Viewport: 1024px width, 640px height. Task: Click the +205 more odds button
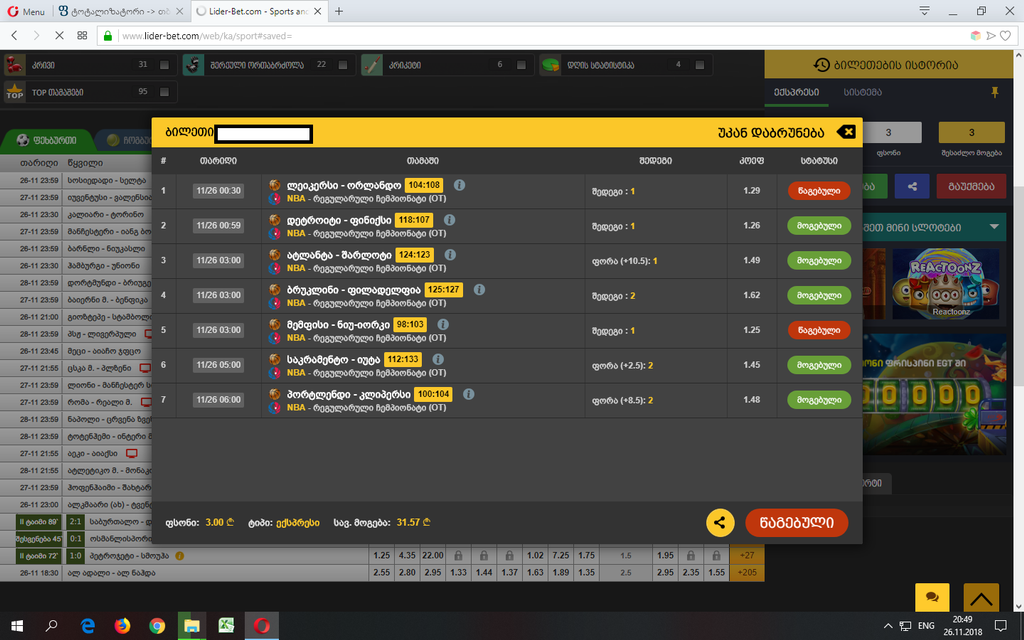coord(746,573)
